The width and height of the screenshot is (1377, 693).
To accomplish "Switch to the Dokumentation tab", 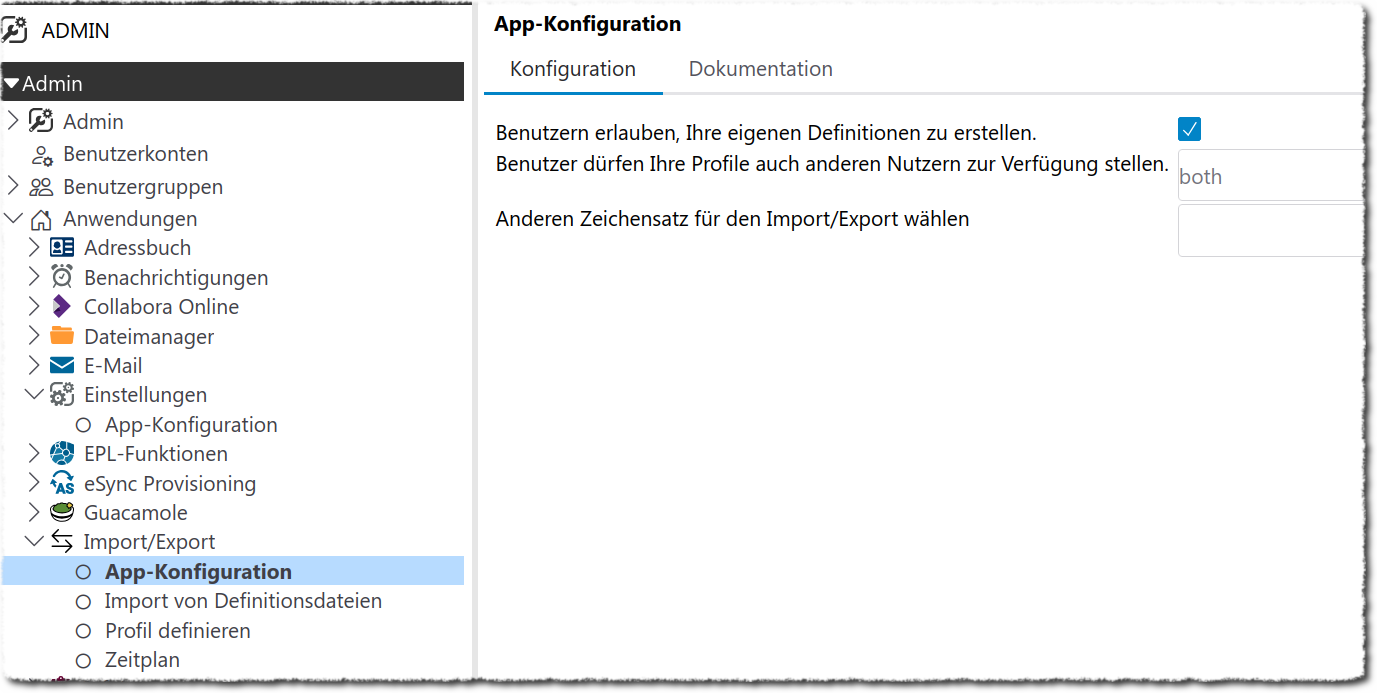I will 760,69.
